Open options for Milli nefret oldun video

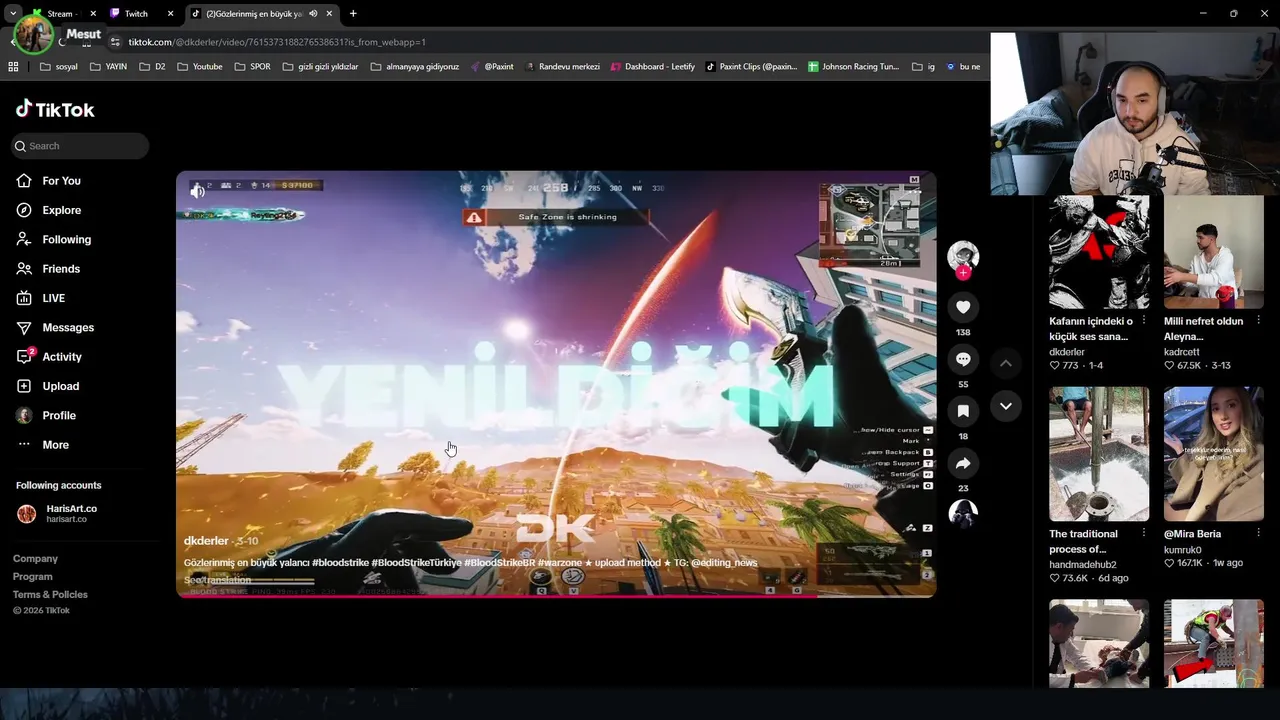(1258, 321)
